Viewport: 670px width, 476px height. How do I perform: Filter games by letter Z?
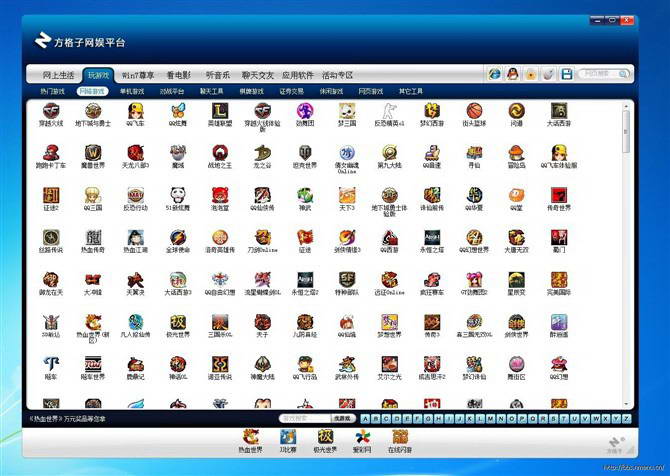click(x=626, y=419)
